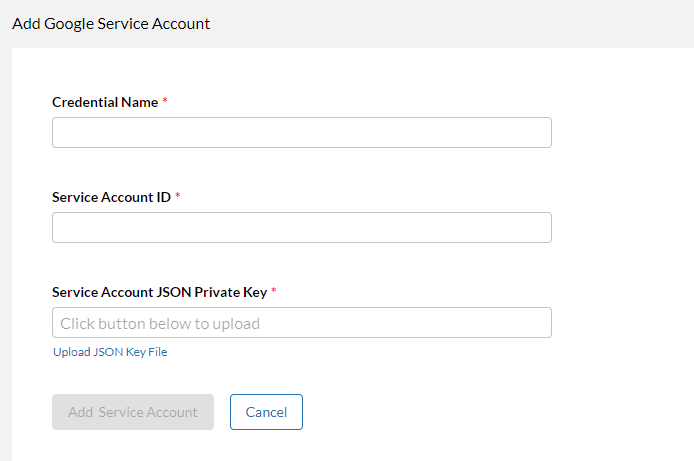
Task: Click the "Click button below to upload" placeholder
Action: tap(160, 323)
